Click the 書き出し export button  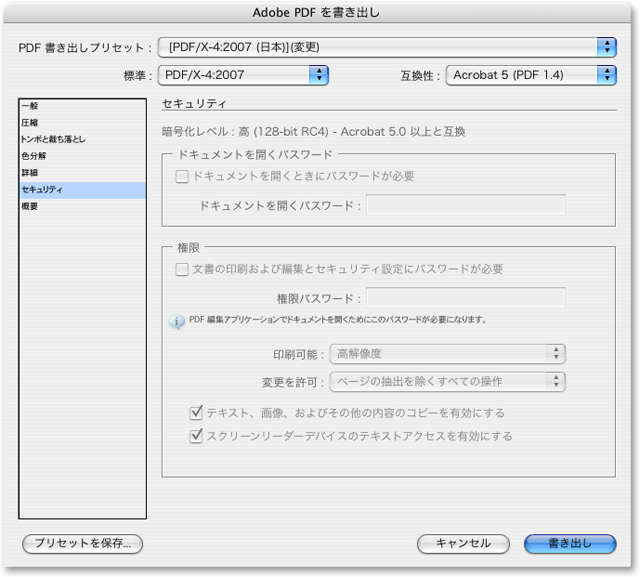[570, 543]
